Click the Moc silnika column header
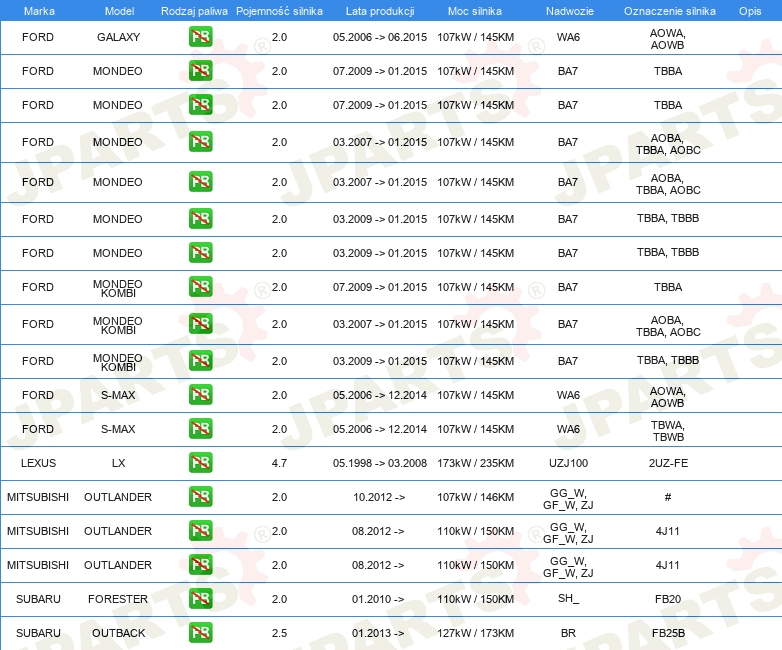Viewport: 782px width, 650px height. click(475, 11)
